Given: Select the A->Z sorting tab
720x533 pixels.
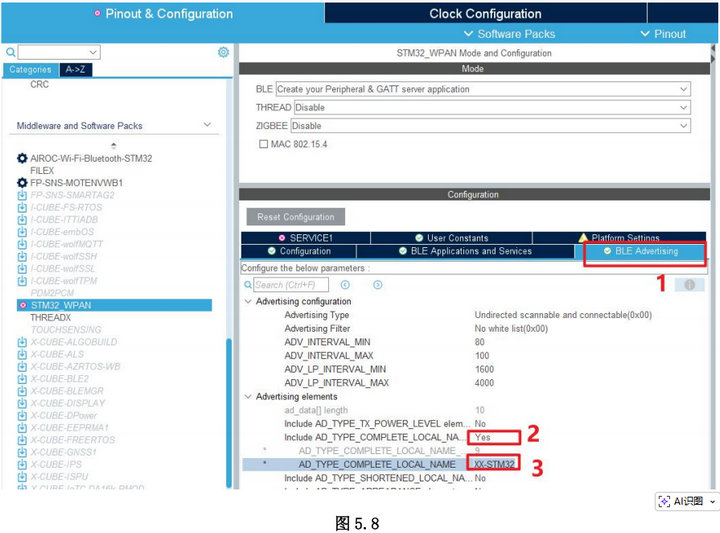Looking at the screenshot, I should (x=75, y=70).
